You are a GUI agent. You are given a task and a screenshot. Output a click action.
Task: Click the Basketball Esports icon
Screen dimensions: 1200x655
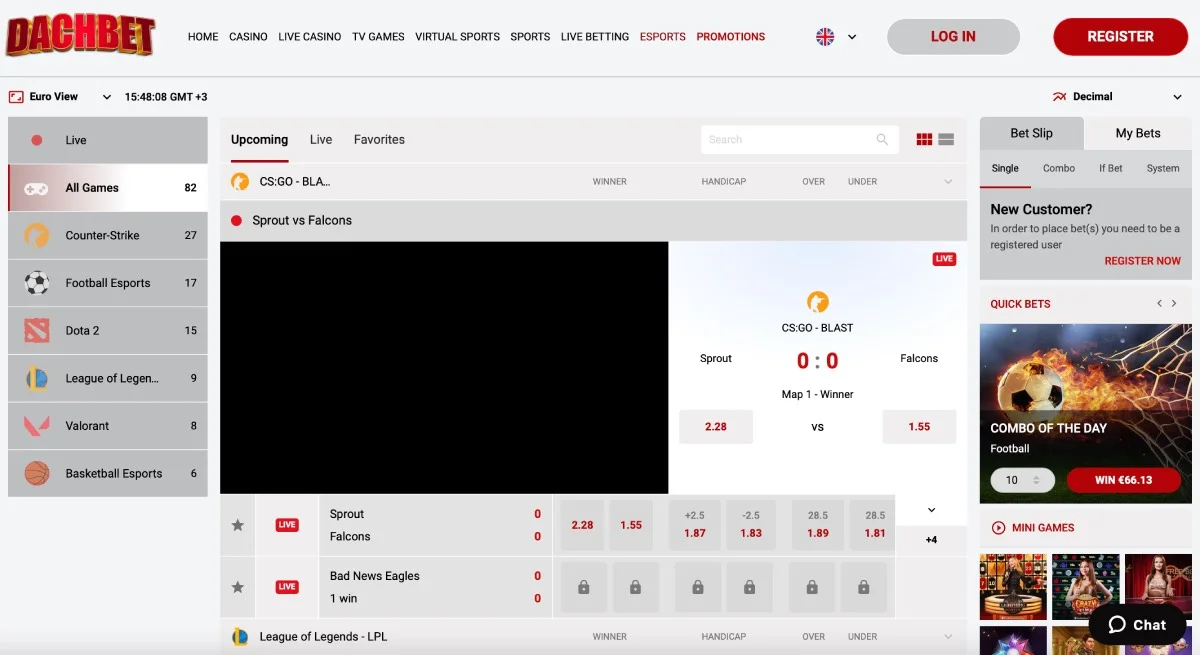(x=37, y=473)
